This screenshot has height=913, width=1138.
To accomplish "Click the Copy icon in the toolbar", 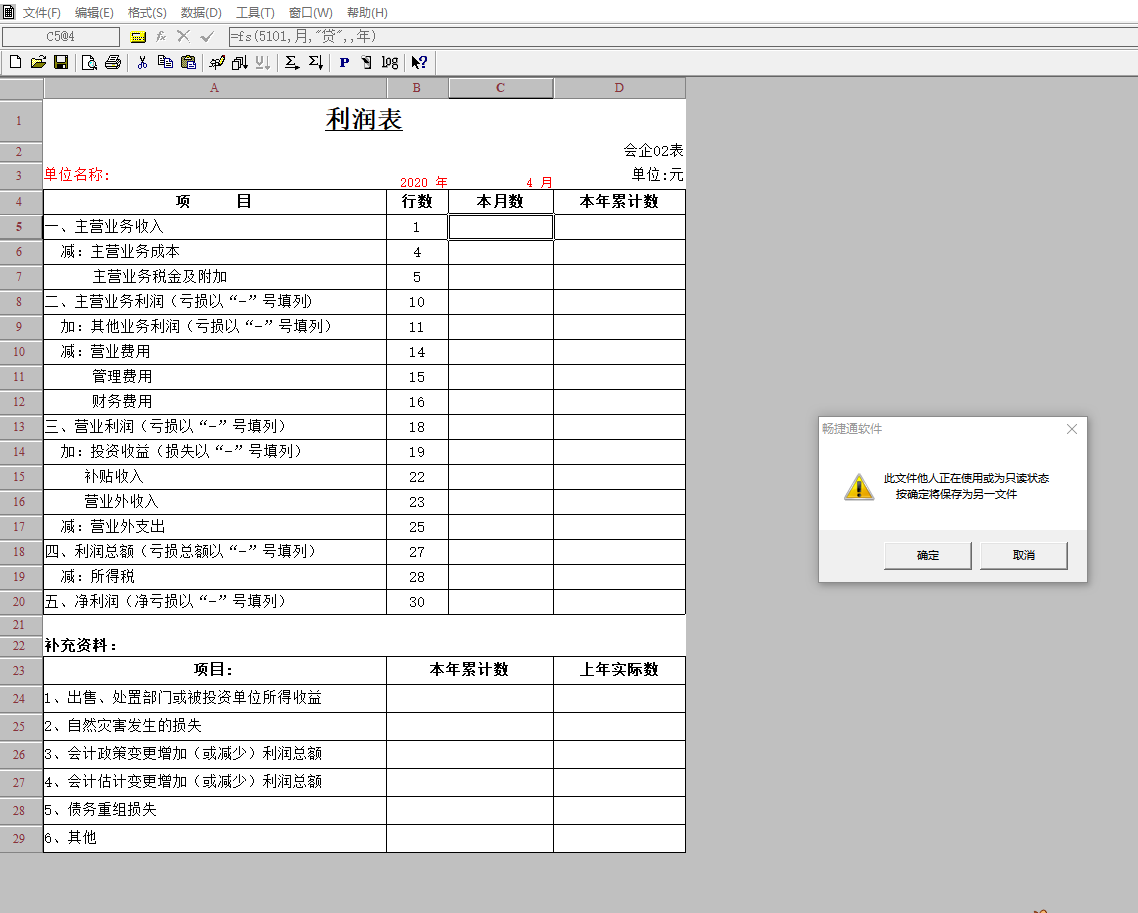I will click(165, 62).
